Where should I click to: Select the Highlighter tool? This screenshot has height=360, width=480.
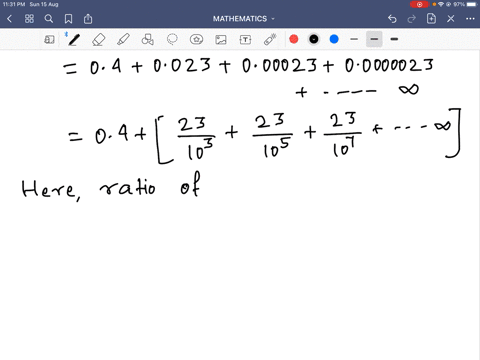tap(123, 40)
